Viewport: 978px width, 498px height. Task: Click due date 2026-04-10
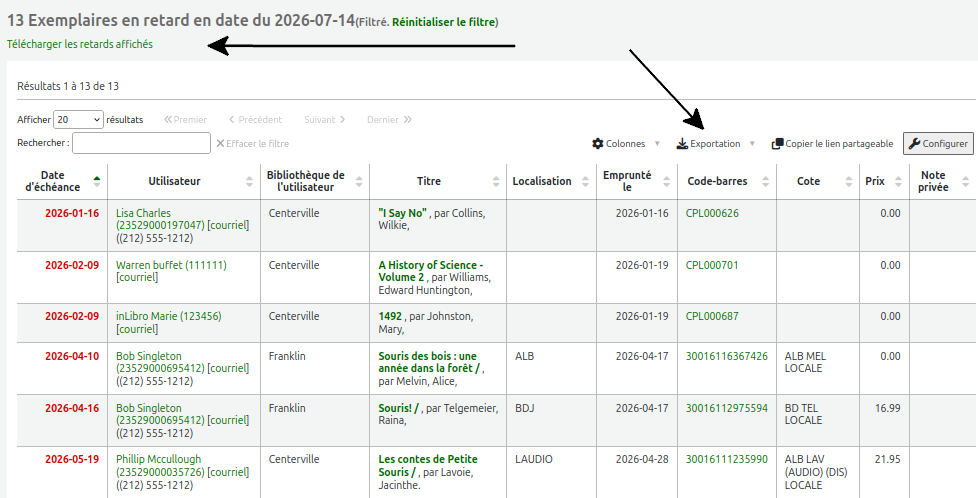click(72, 356)
